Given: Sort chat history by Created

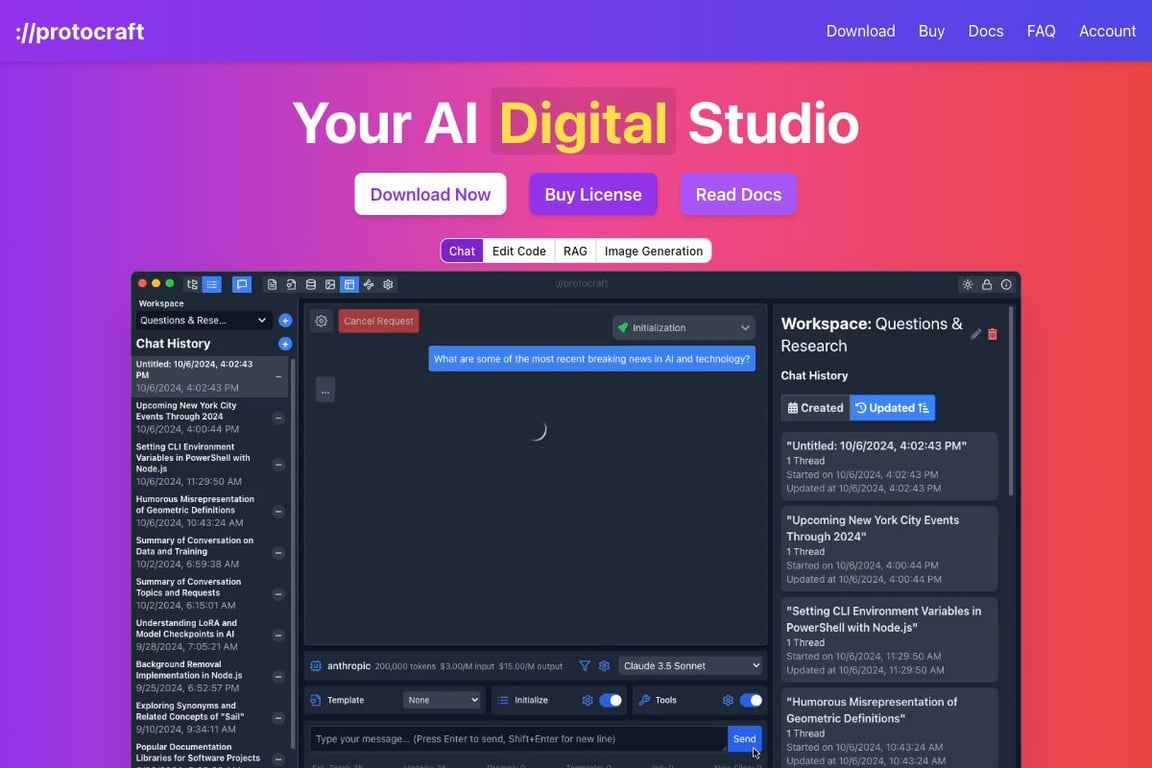Looking at the screenshot, I should pos(816,408).
